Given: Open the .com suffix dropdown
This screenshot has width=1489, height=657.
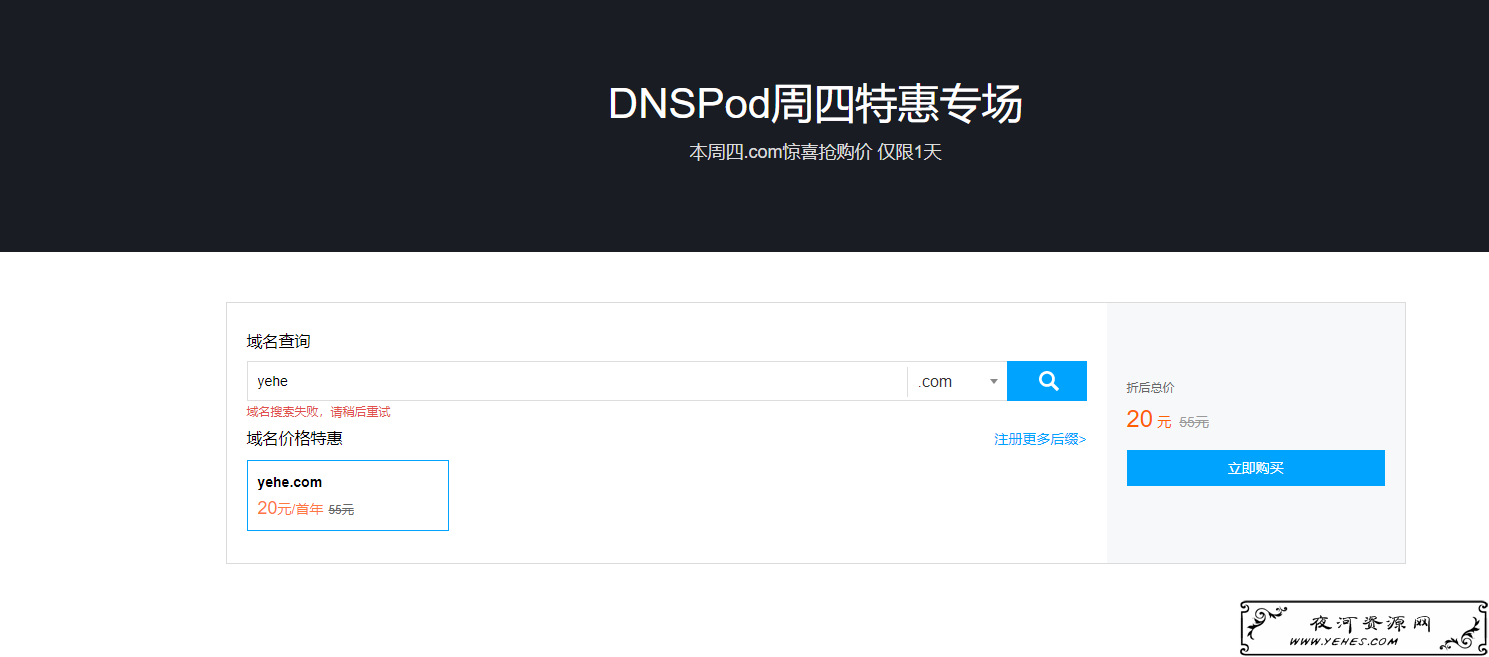Looking at the screenshot, I should coord(958,381).
